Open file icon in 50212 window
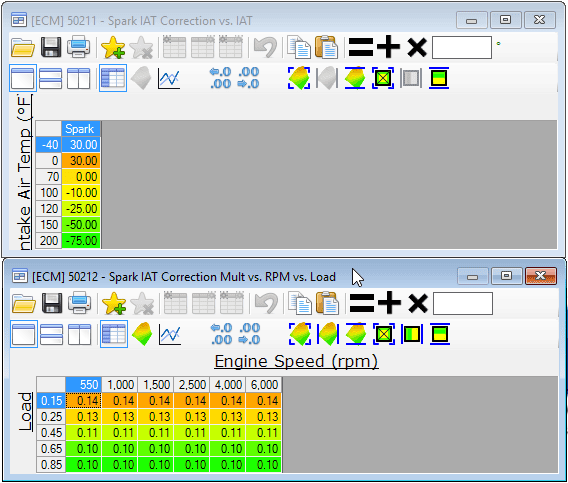 coord(24,304)
